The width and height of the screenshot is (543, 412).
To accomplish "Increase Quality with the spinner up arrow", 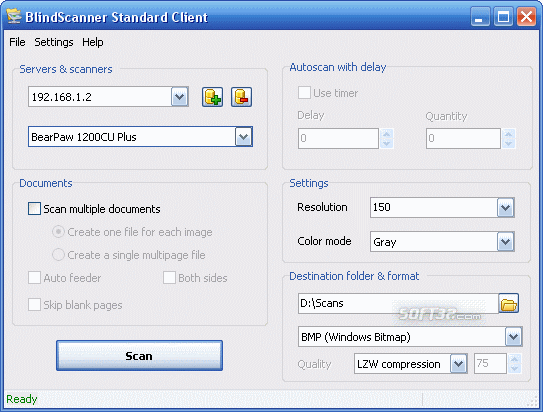I will [x=515, y=359].
